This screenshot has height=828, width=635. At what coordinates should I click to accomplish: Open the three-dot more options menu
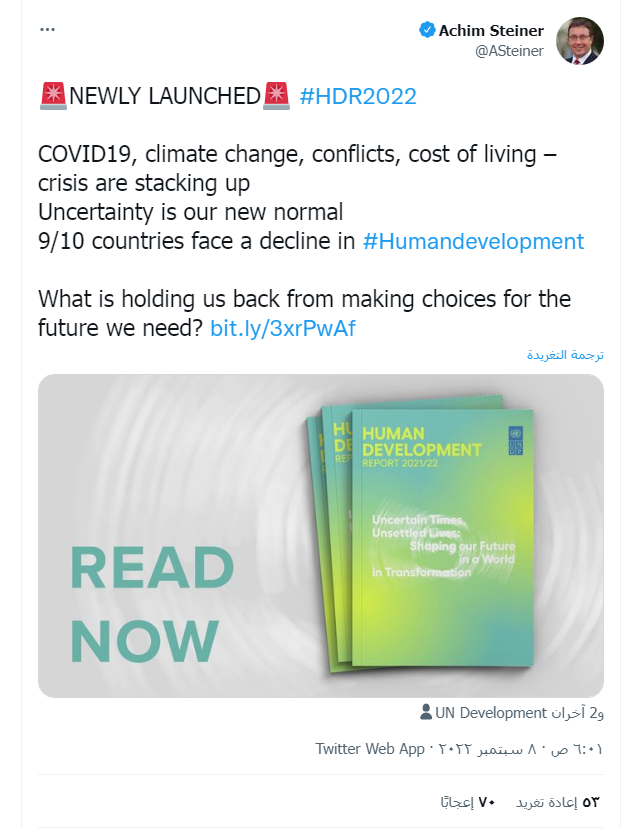pos(48,30)
